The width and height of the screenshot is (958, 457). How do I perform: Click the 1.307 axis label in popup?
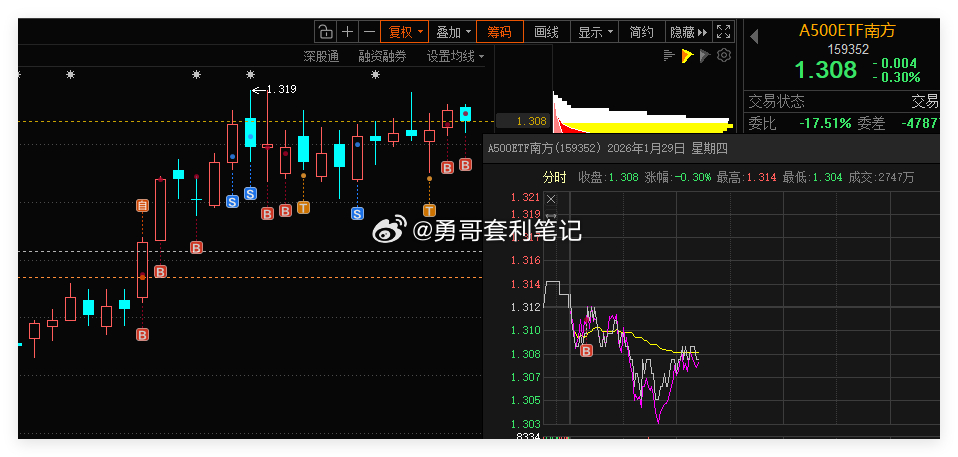tap(525, 378)
